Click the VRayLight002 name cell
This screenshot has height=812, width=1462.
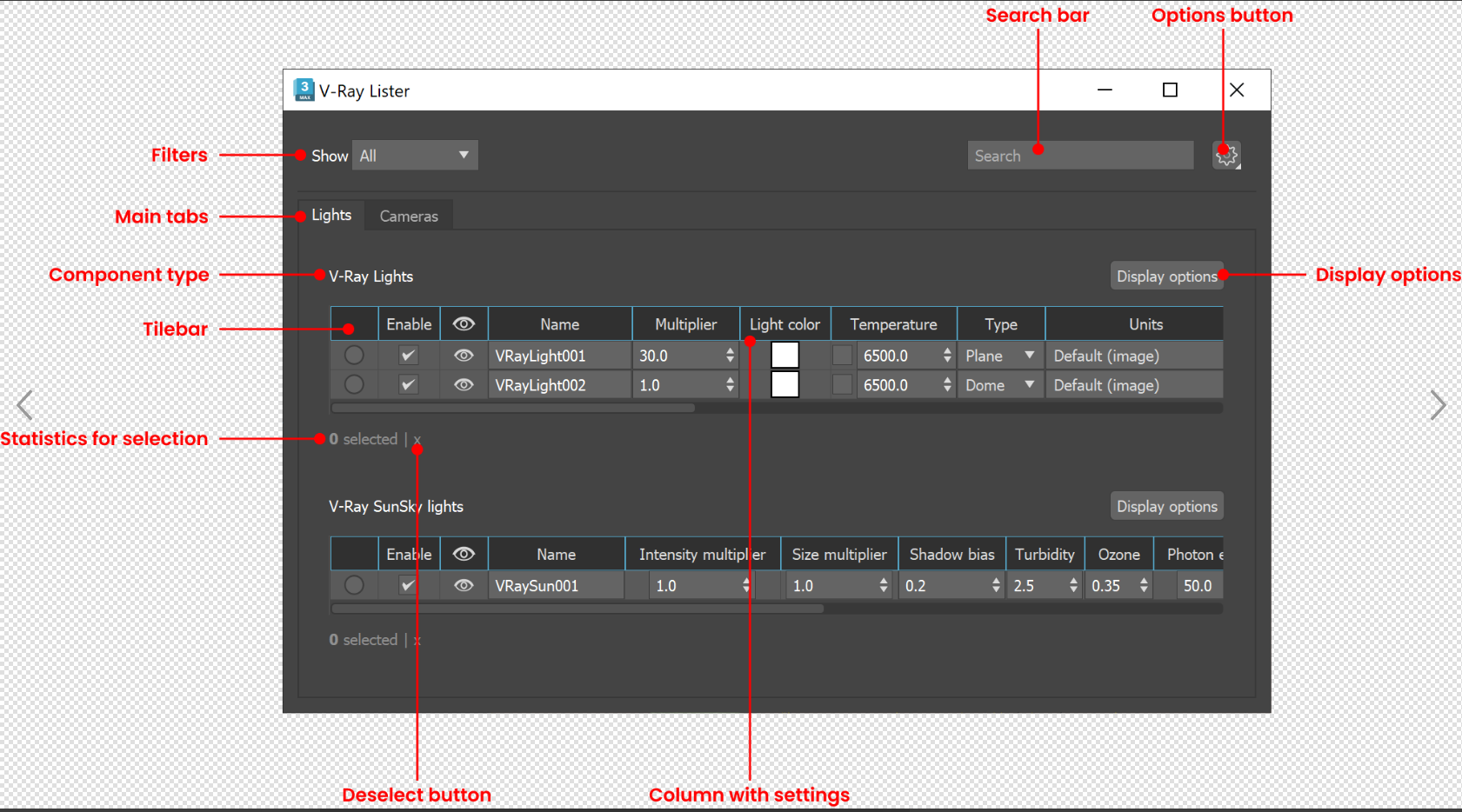(560, 385)
